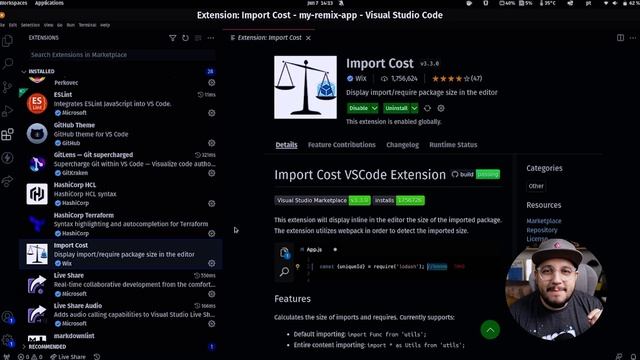Click the star rating for Import Cost

coord(457,78)
